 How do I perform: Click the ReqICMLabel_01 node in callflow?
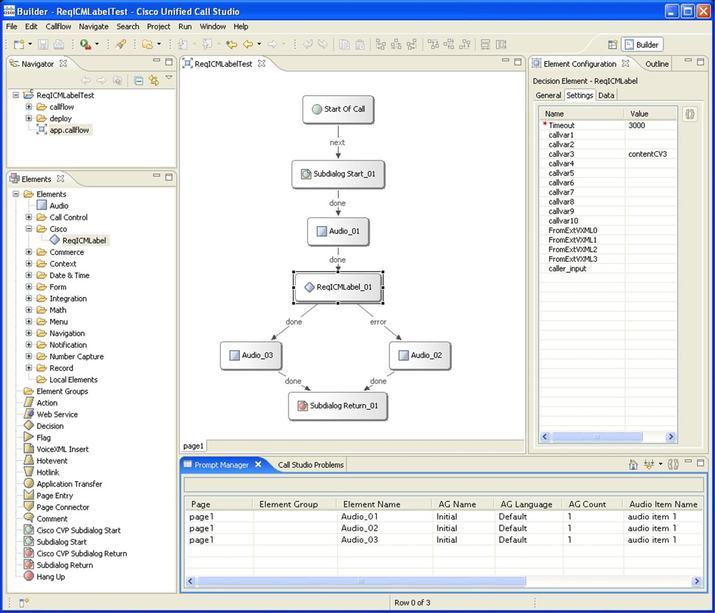point(338,287)
